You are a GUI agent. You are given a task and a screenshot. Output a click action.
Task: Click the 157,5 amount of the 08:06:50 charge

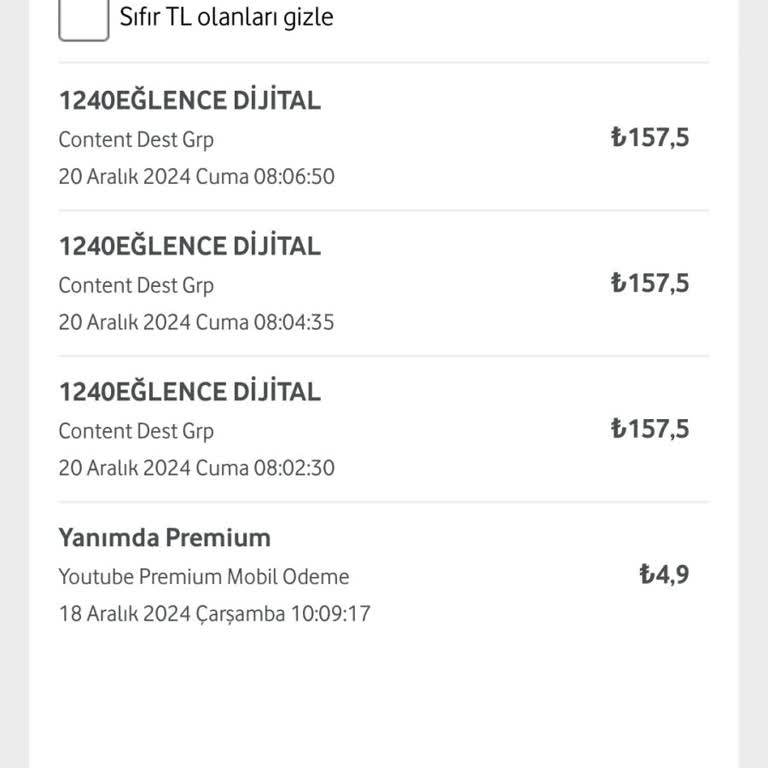pyautogui.click(x=659, y=138)
